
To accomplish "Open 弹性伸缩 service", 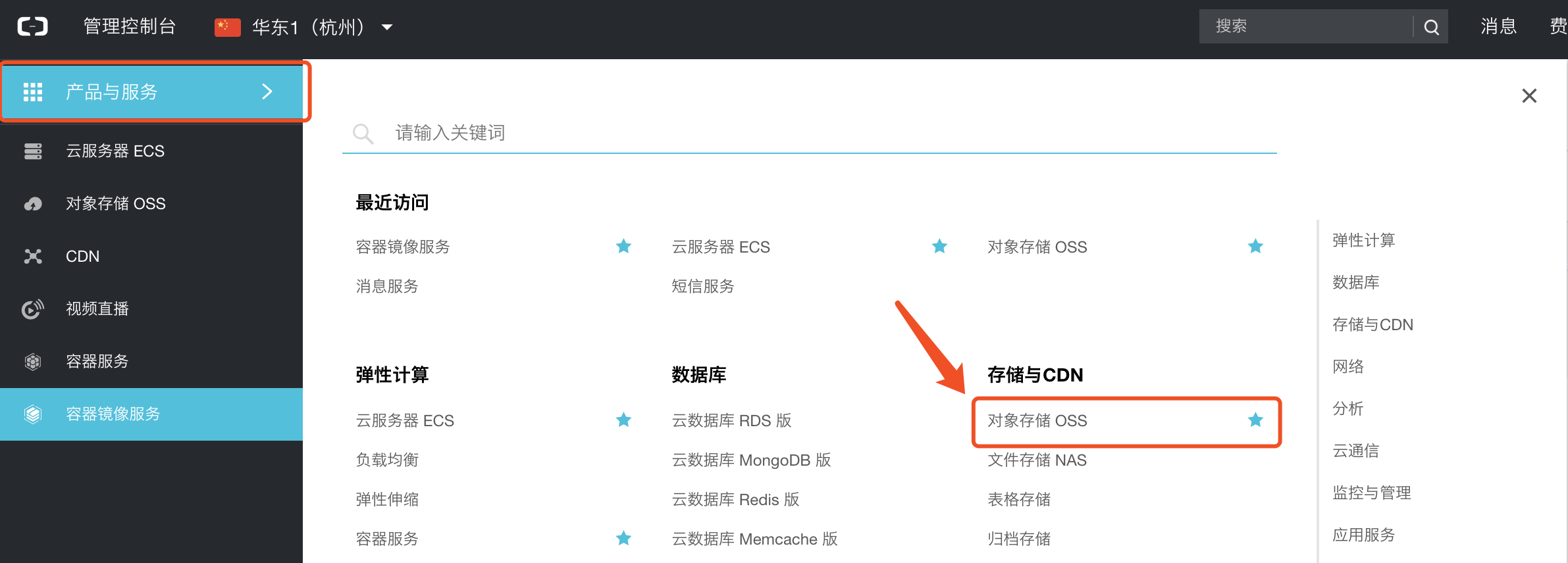I will click(x=387, y=499).
